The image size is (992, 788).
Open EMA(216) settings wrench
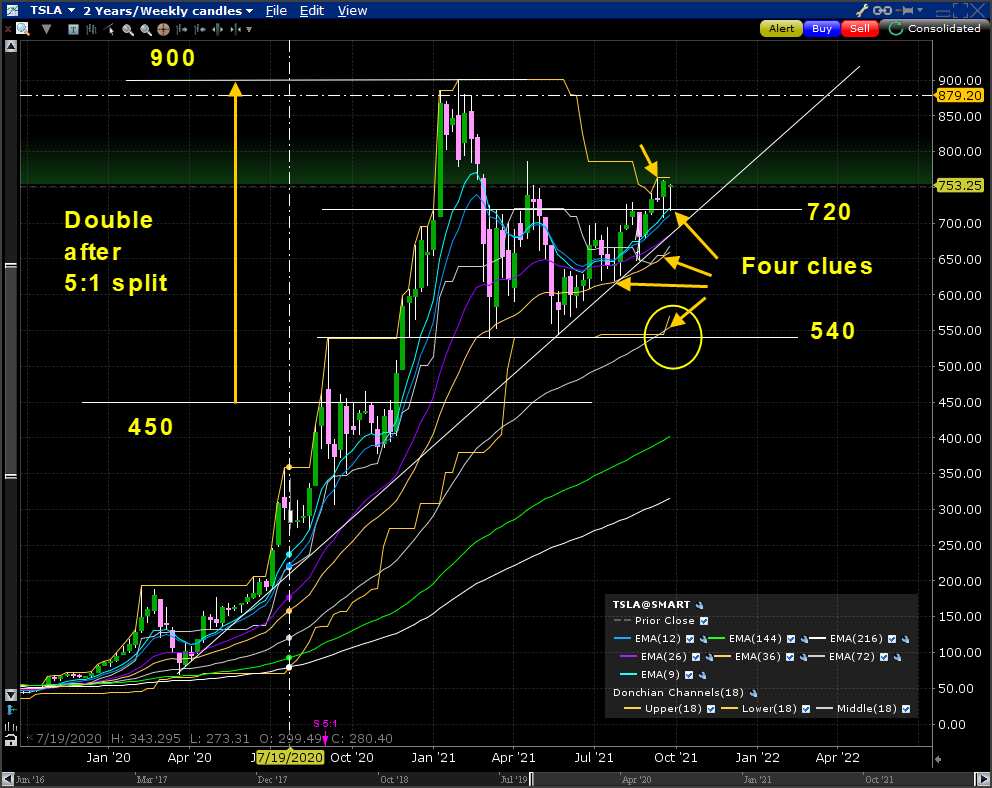tap(905, 639)
